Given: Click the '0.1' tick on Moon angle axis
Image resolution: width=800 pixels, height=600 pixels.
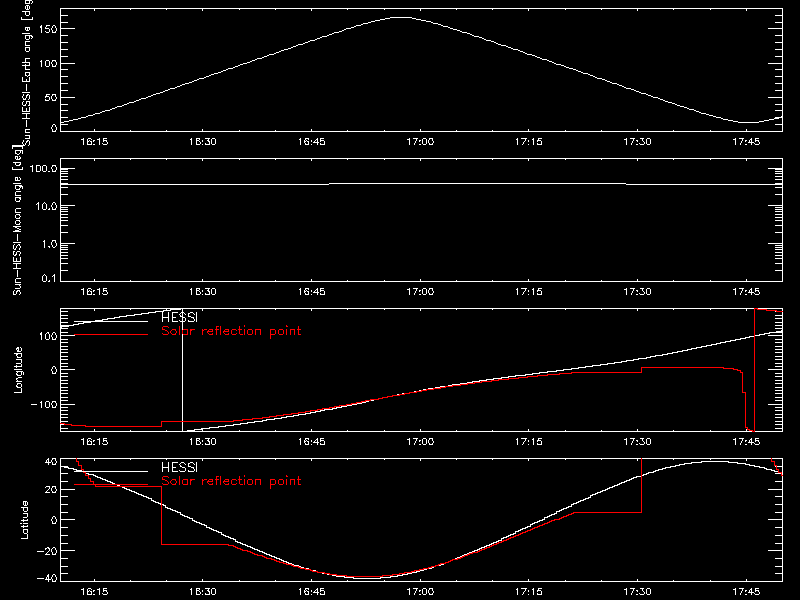Looking at the screenshot, I should point(49,278).
